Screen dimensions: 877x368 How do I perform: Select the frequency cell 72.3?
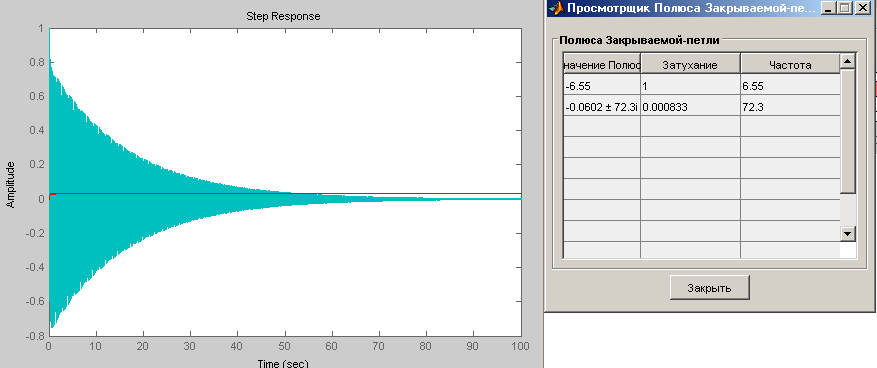click(x=790, y=106)
